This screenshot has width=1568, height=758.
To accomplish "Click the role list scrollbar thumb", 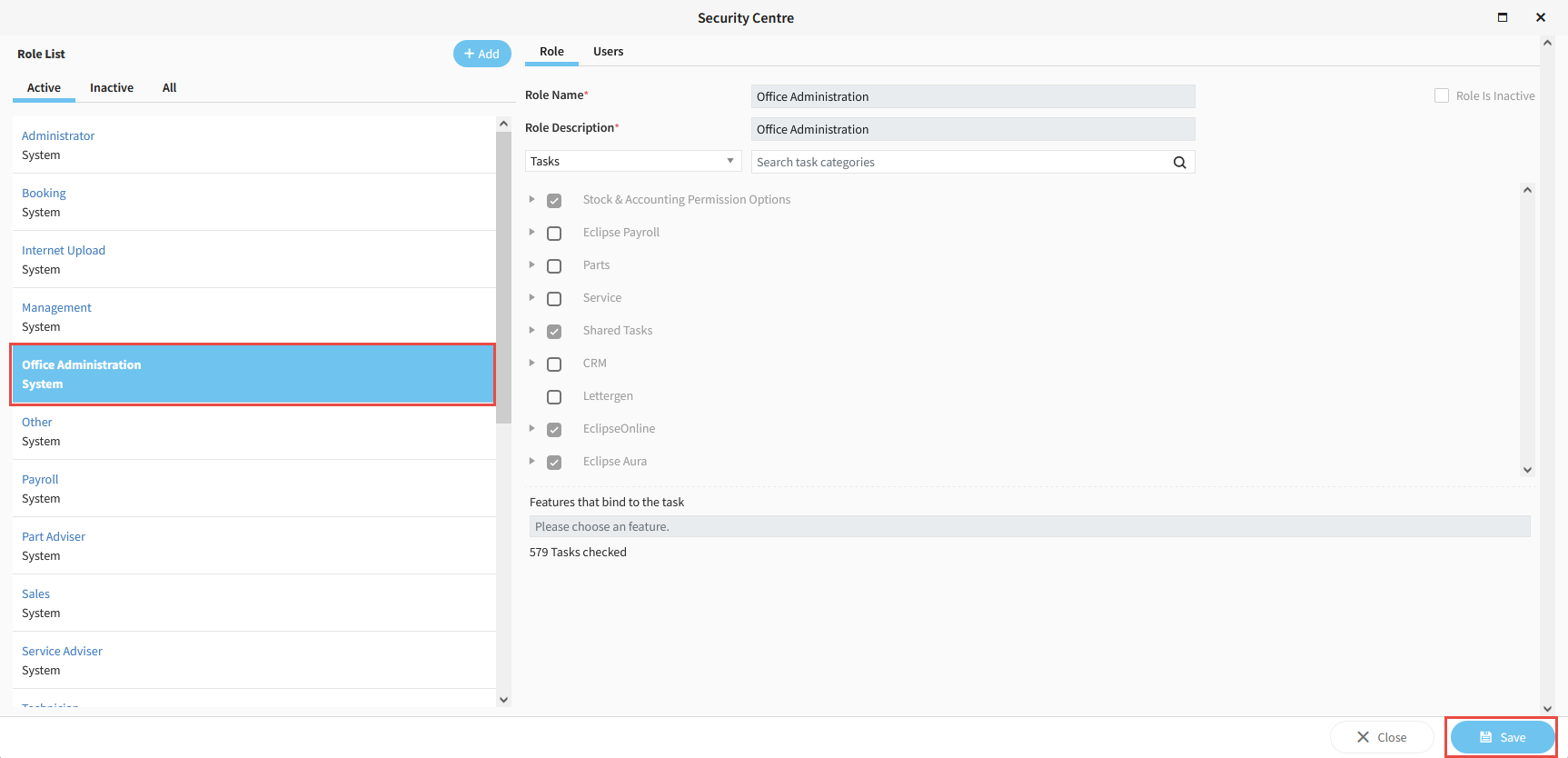I will coord(503,273).
